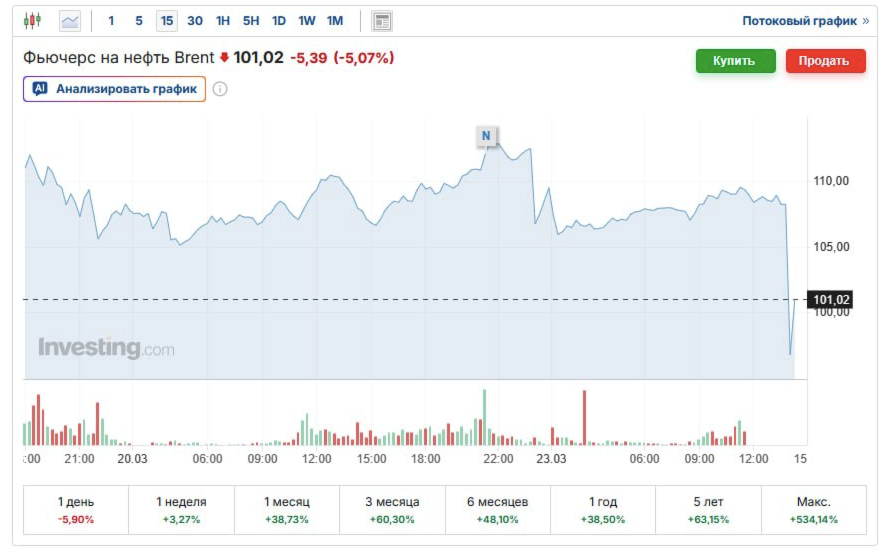Open the N news marker on chart

point(486,136)
